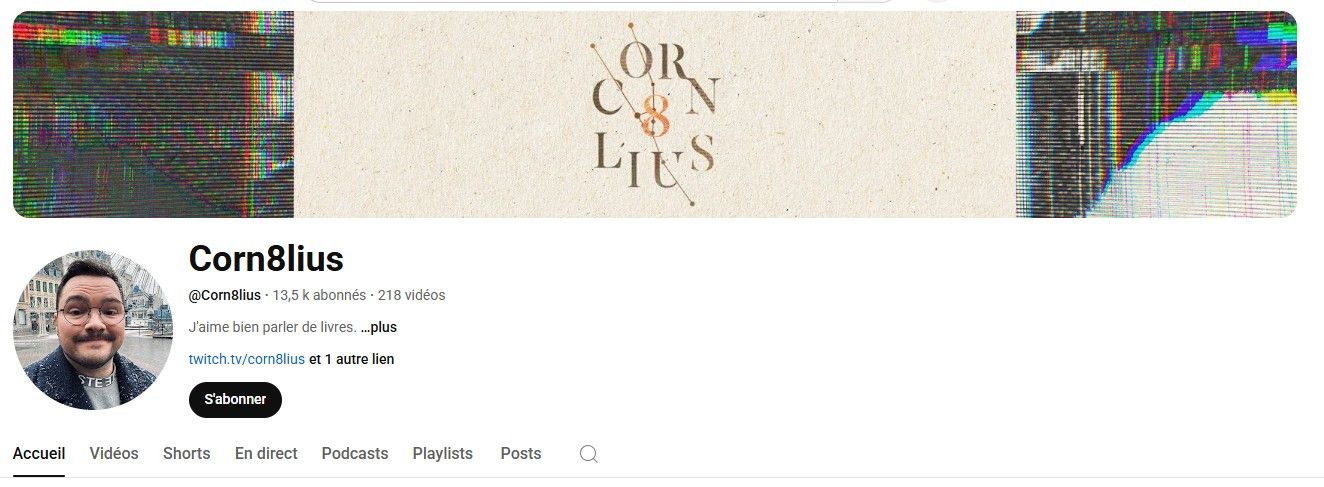Click the Corn8lius channel title
1324x487 pixels.
266,259
